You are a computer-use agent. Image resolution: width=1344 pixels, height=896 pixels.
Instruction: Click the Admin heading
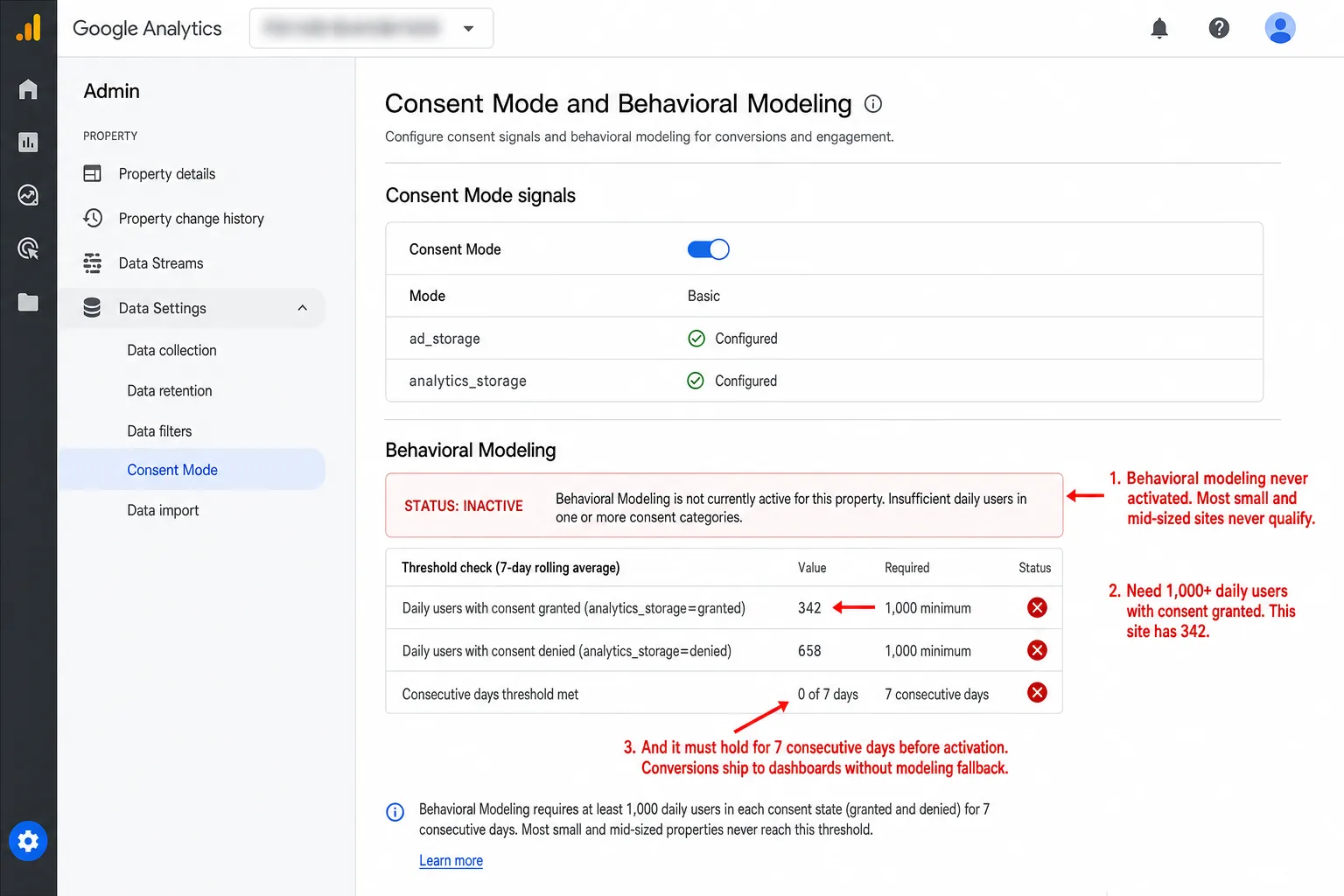tap(111, 91)
